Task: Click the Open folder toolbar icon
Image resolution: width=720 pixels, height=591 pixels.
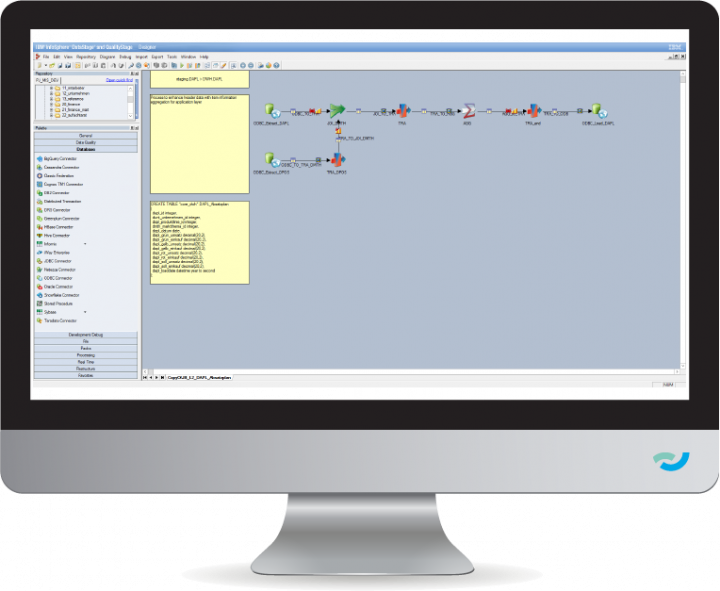Action: click(x=52, y=66)
